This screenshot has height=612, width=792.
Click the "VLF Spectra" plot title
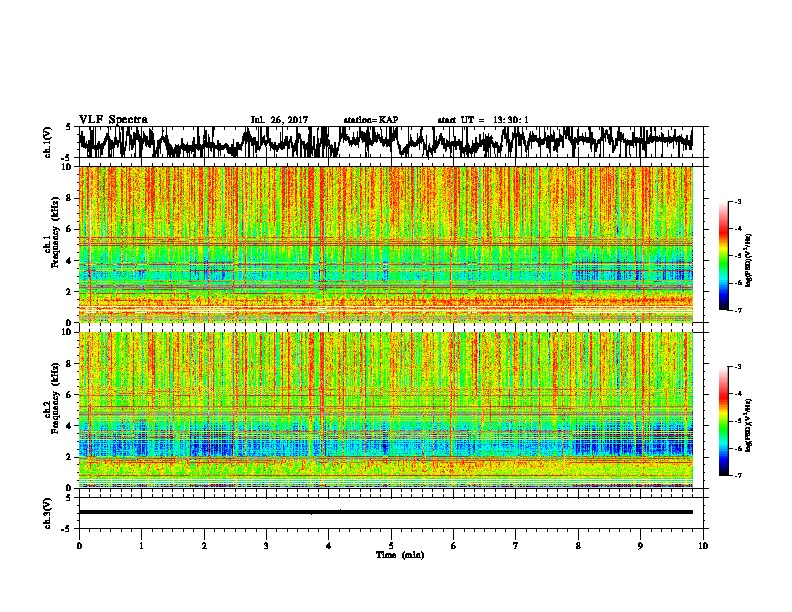pyautogui.click(x=113, y=120)
